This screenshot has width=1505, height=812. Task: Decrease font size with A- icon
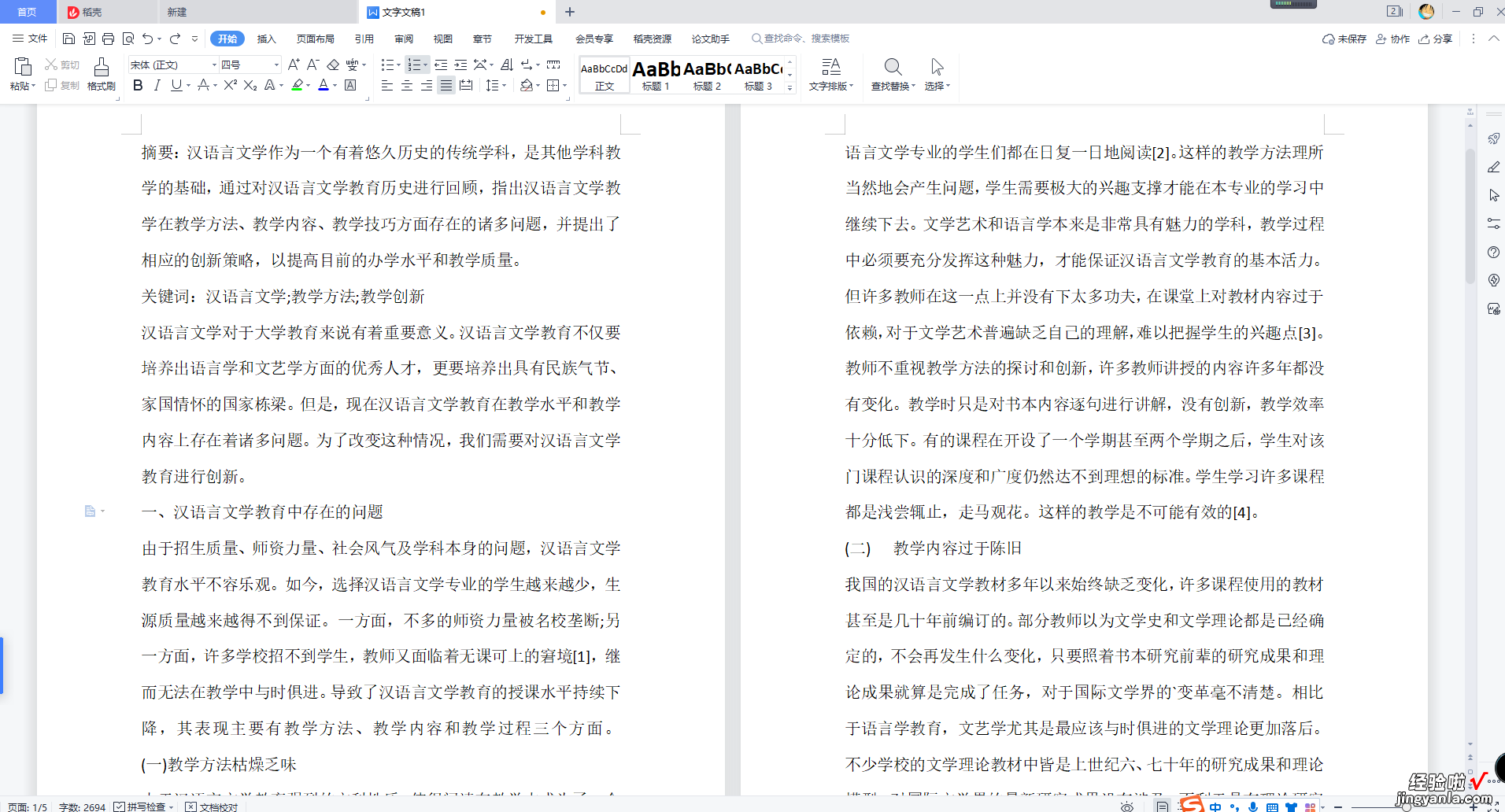coord(312,65)
